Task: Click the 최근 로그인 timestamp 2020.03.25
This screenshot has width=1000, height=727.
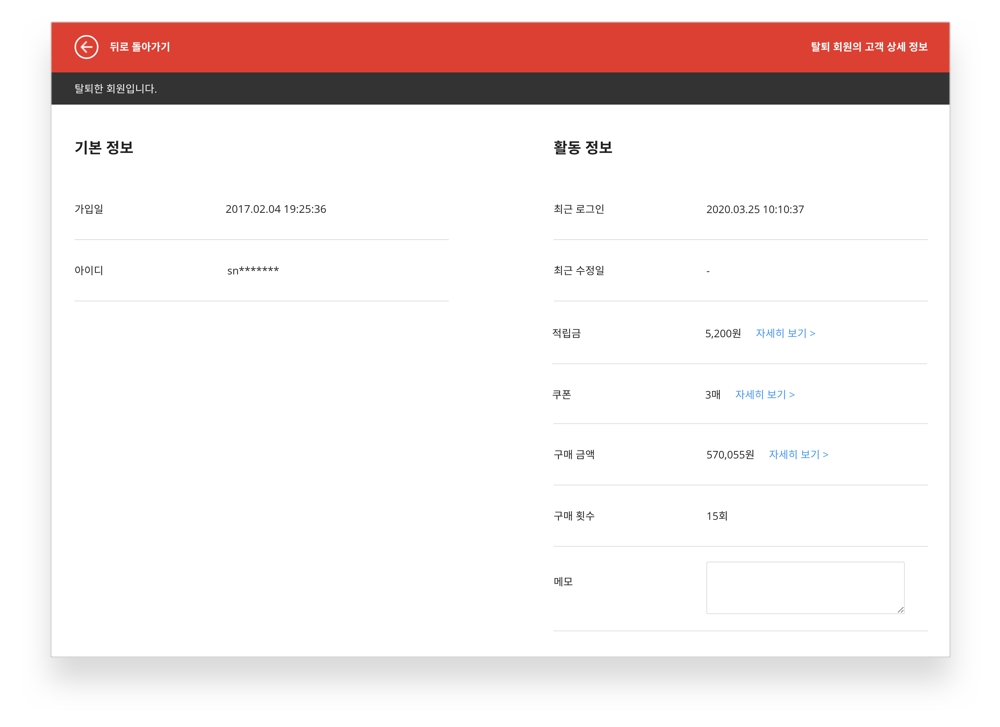Action: click(x=755, y=210)
